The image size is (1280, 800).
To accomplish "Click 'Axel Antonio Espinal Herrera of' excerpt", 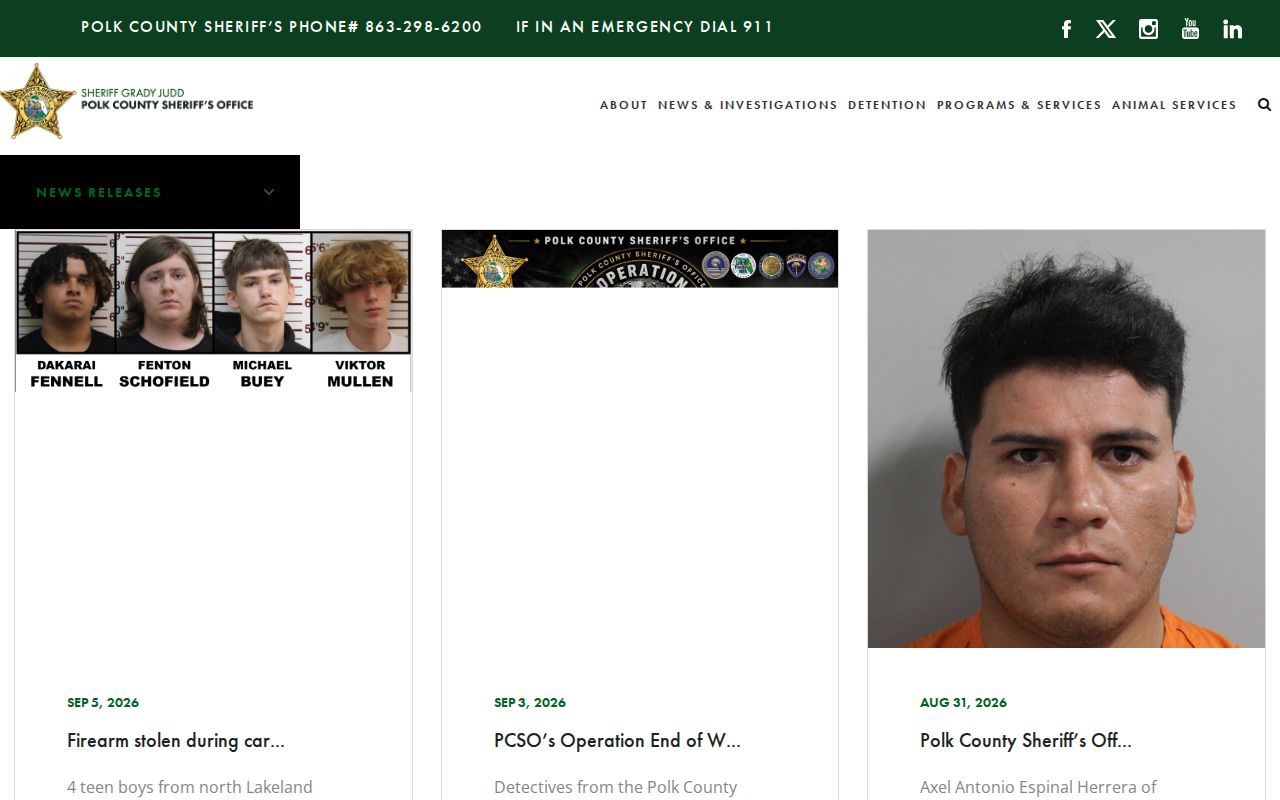I will 1038,788.
